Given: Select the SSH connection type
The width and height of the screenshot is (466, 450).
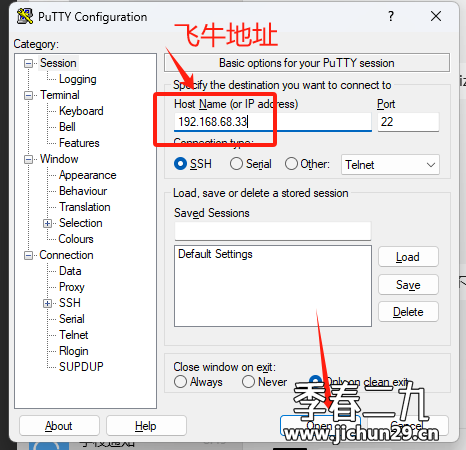Looking at the screenshot, I should [x=180, y=164].
